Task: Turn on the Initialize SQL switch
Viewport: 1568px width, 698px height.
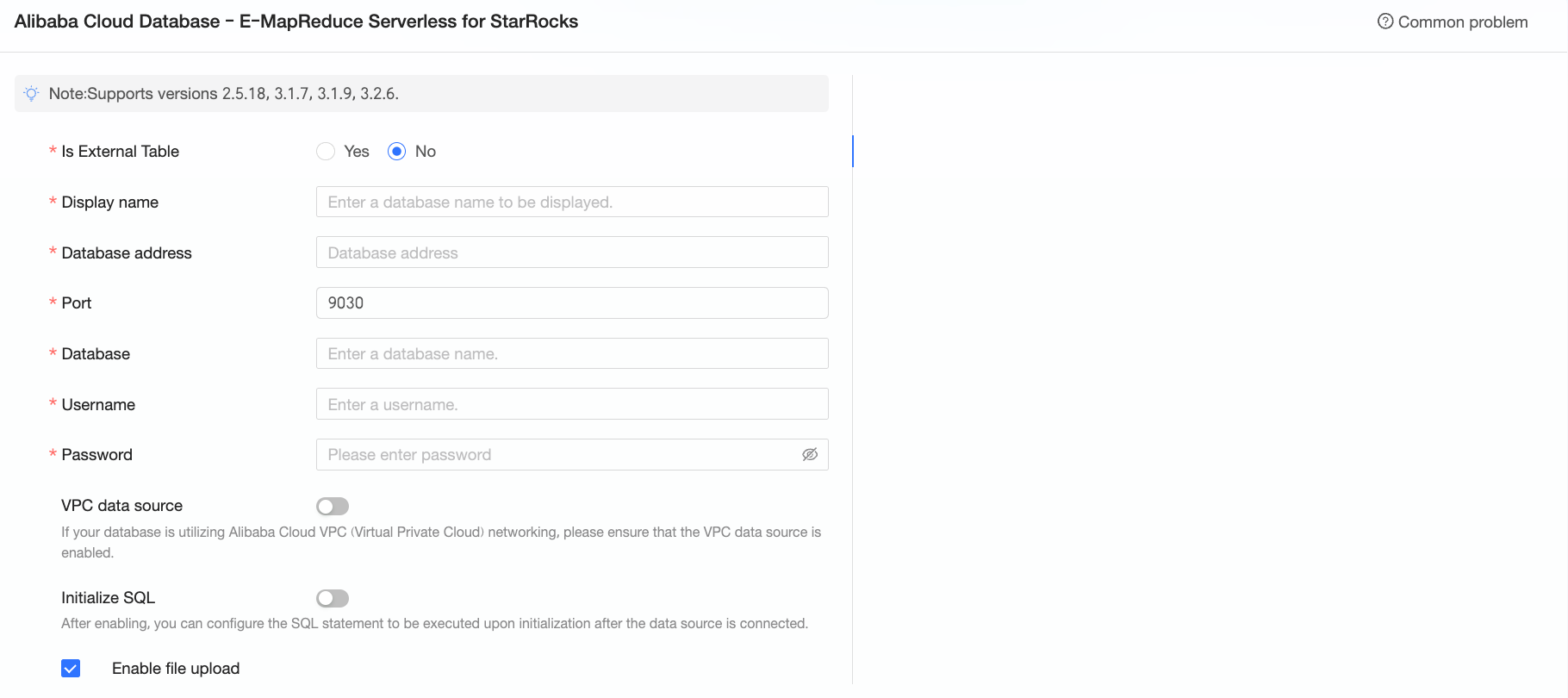Action: (x=333, y=598)
